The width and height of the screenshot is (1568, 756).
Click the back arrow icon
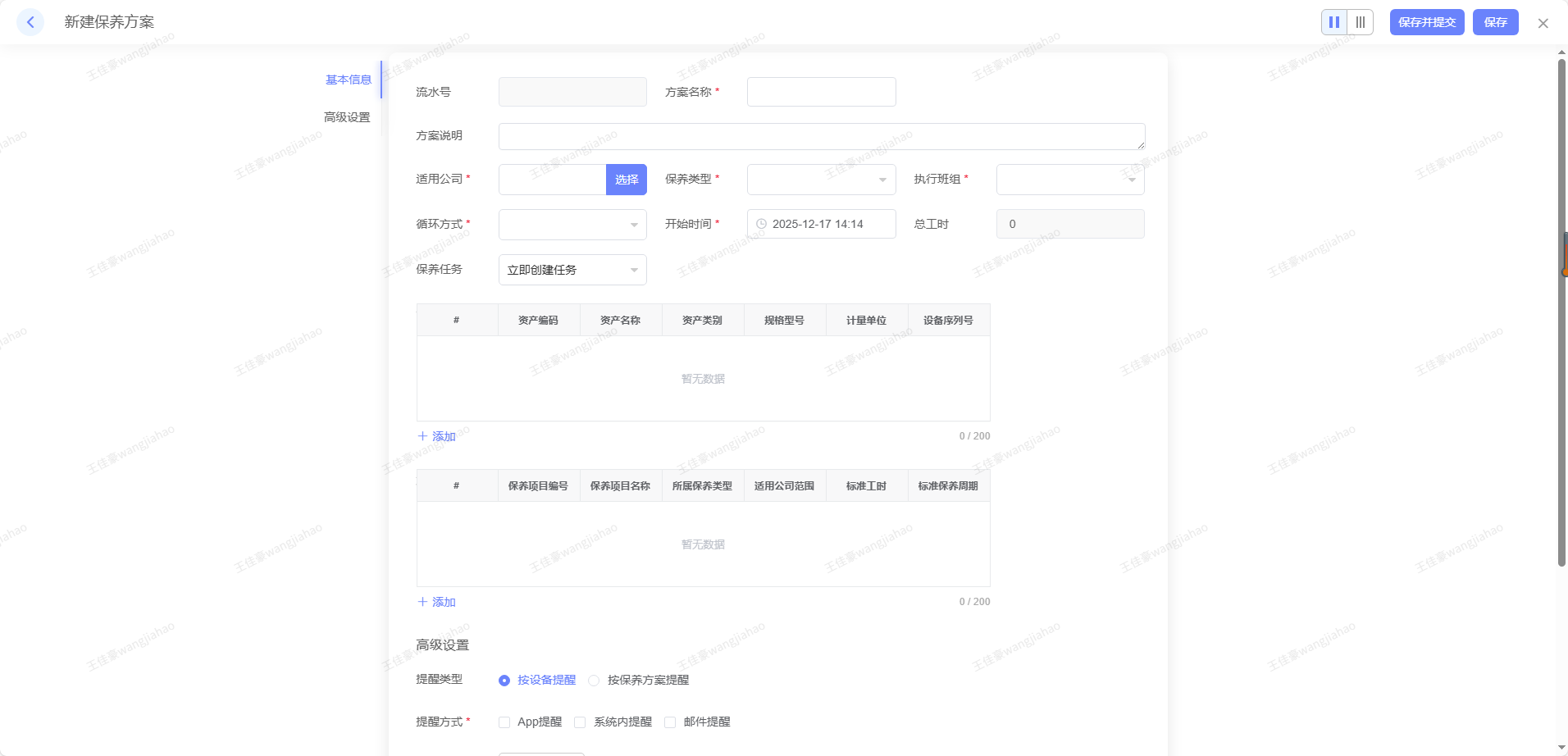coord(30,22)
